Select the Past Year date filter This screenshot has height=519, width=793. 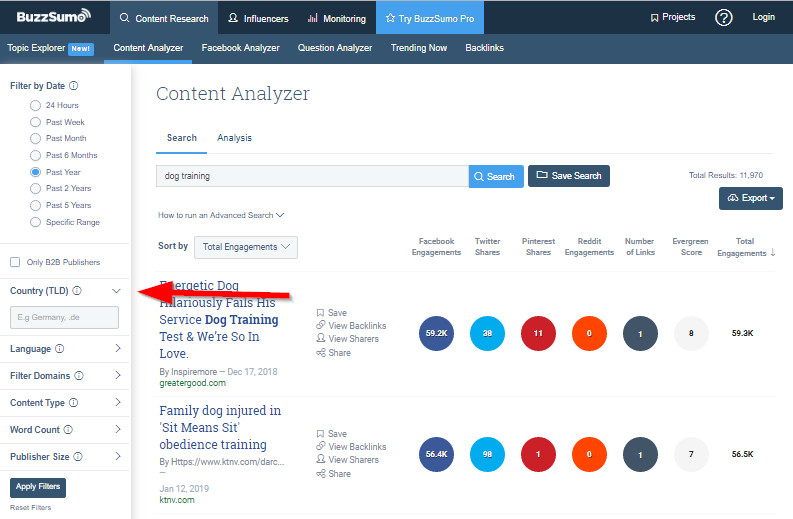point(35,172)
